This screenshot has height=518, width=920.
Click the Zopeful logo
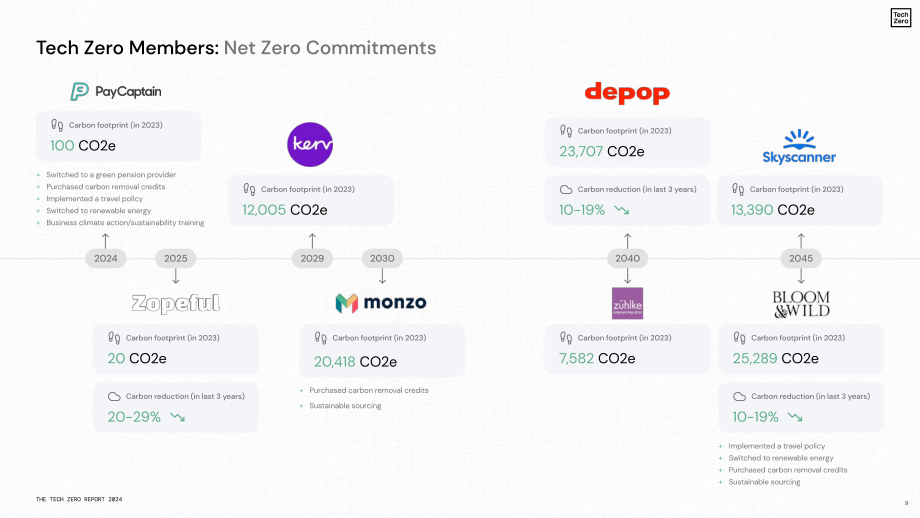point(175,303)
